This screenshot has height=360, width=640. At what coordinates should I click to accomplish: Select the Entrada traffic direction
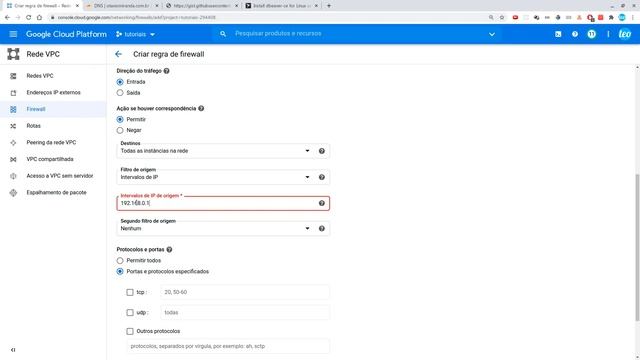coord(120,82)
